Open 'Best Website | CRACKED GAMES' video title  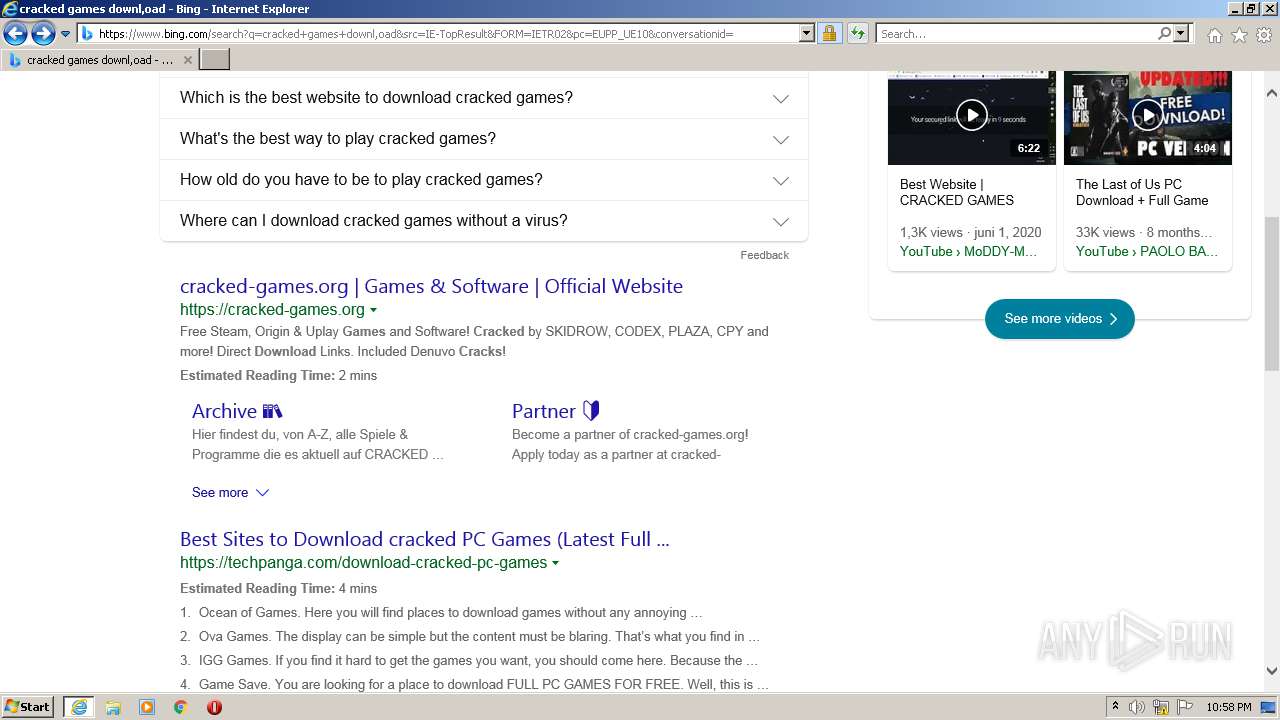[x=957, y=192]
